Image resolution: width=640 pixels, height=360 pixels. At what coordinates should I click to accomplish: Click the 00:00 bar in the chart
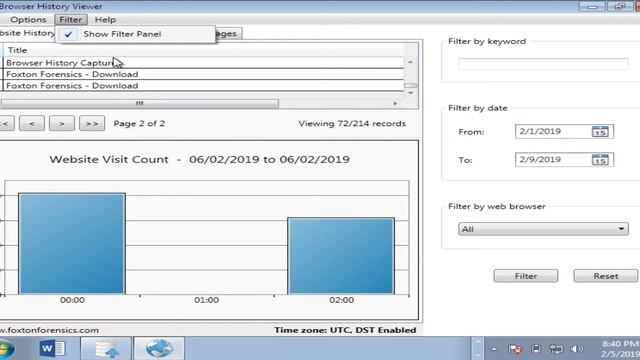(x=72, y=244)
